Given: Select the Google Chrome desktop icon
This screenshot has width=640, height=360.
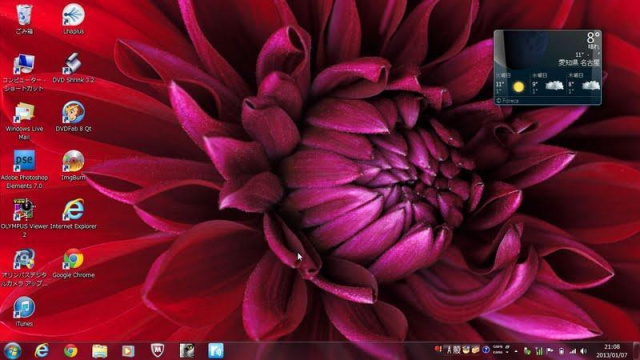Looking at the screenshot, I should (x=73, y=263).
